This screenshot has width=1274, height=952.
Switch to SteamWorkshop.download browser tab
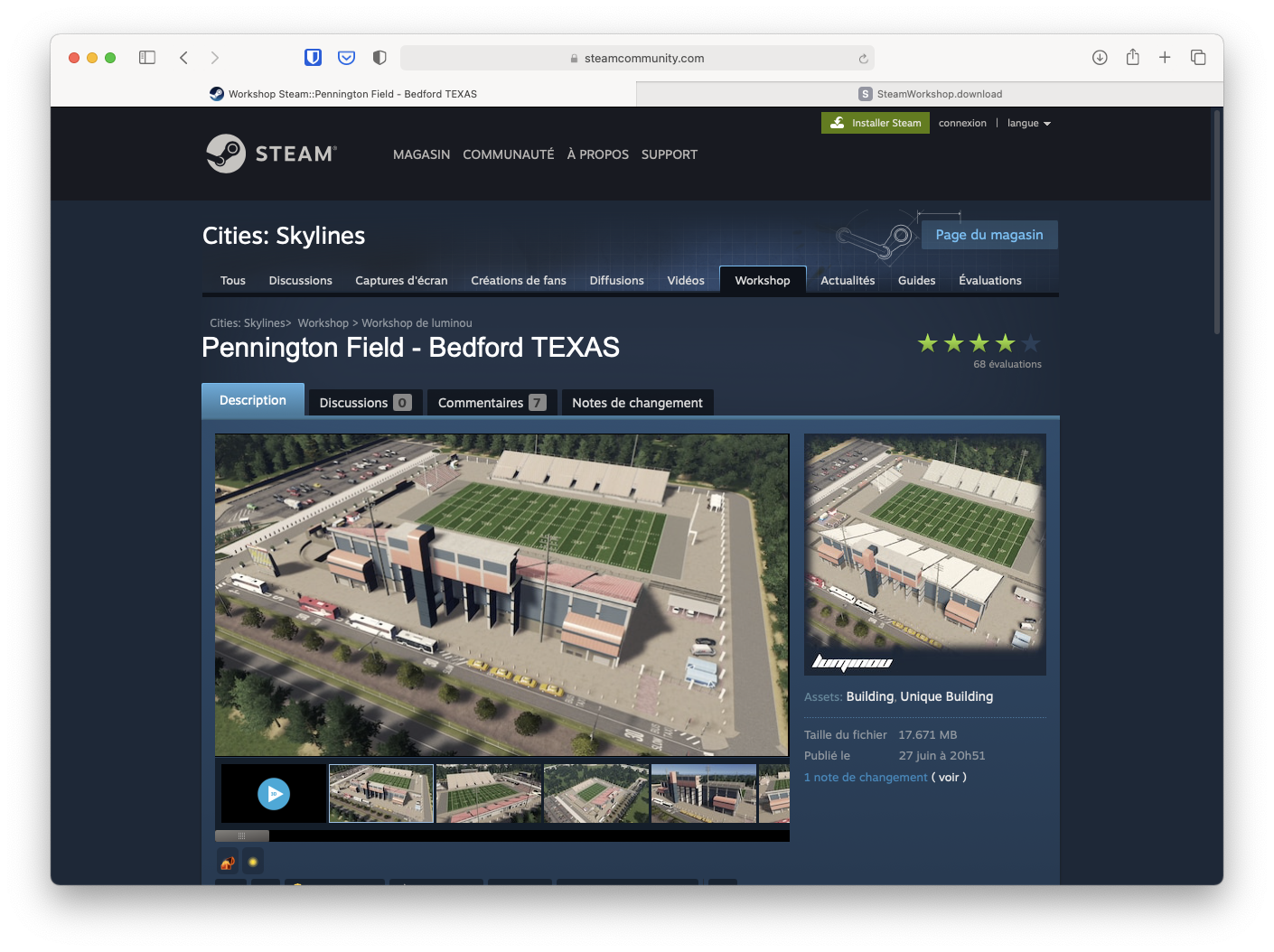pos(930,94)
